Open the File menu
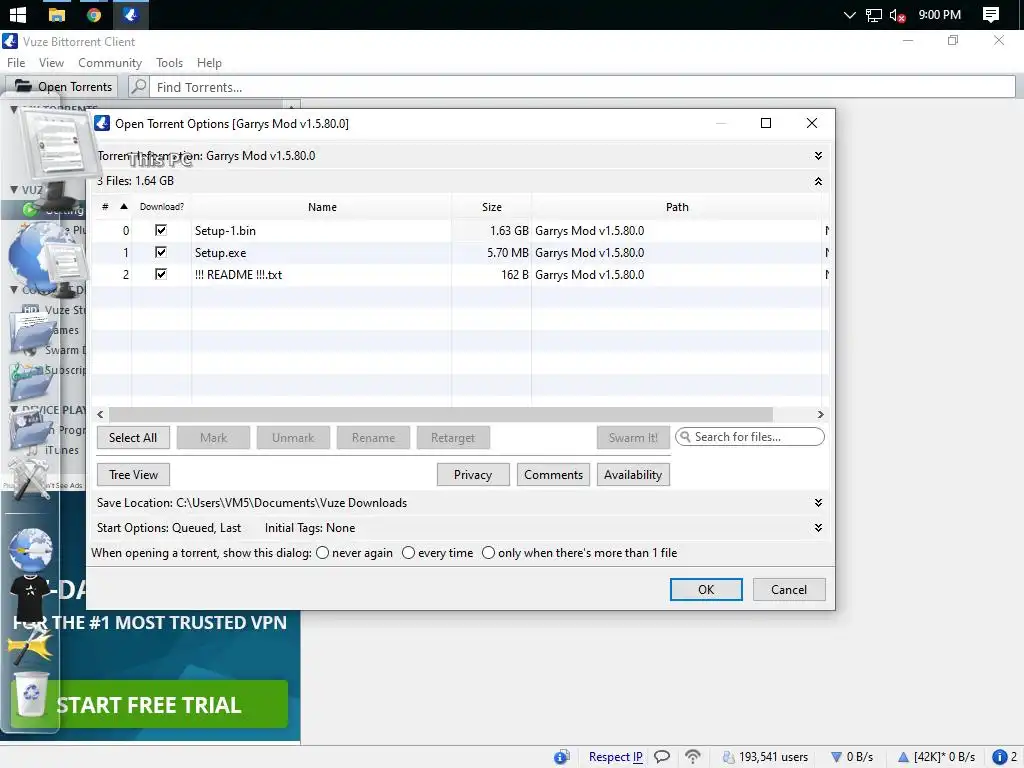 [16, 63]
